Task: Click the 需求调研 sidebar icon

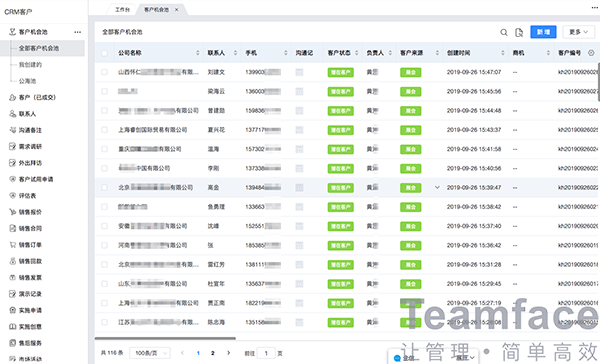Action: 13,147
